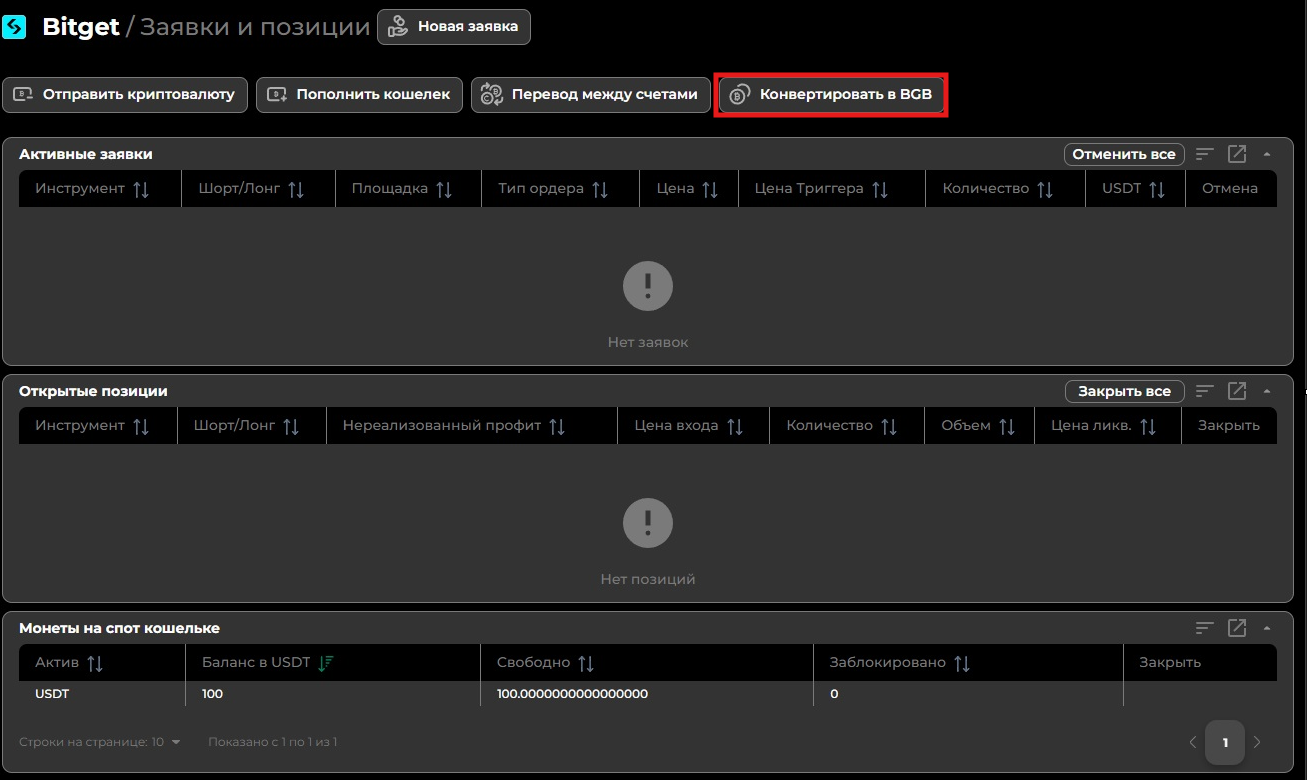Image resolution: width=1307 pixels, height=780 pixels.
Task: Collapse the Активные заявки panel
Action: coord(1267,154)
